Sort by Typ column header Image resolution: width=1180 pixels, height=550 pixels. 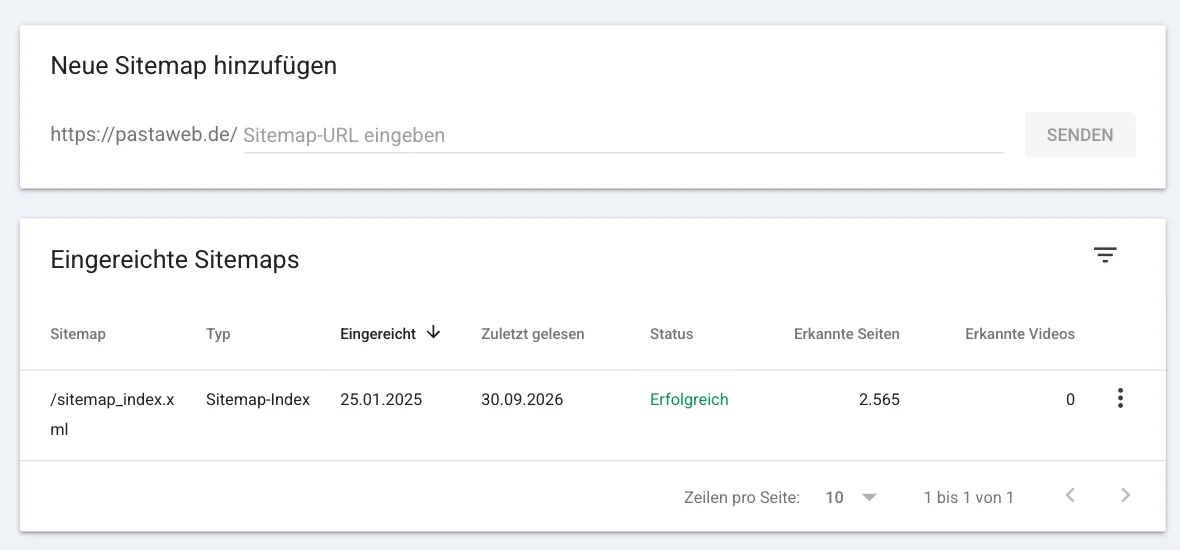click(217, 334)
